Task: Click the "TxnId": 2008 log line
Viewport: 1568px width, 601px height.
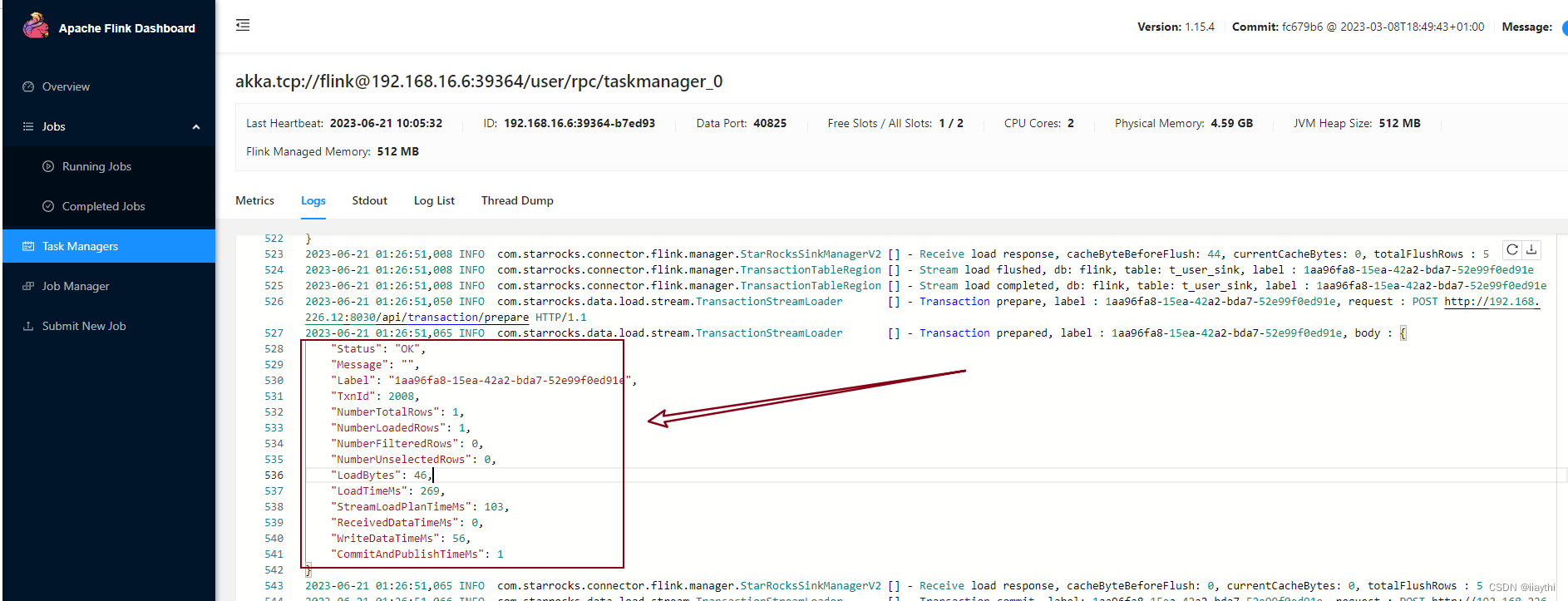Action: (375, 397)
